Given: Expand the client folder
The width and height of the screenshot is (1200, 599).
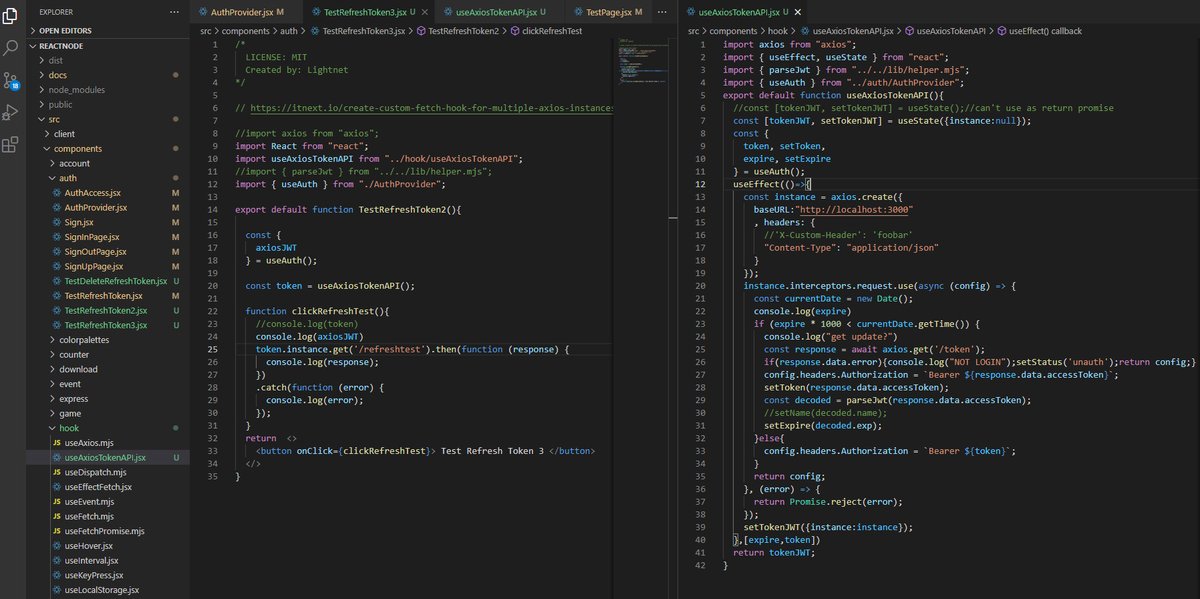Looking at the screenshot, I should coord(108,133).
